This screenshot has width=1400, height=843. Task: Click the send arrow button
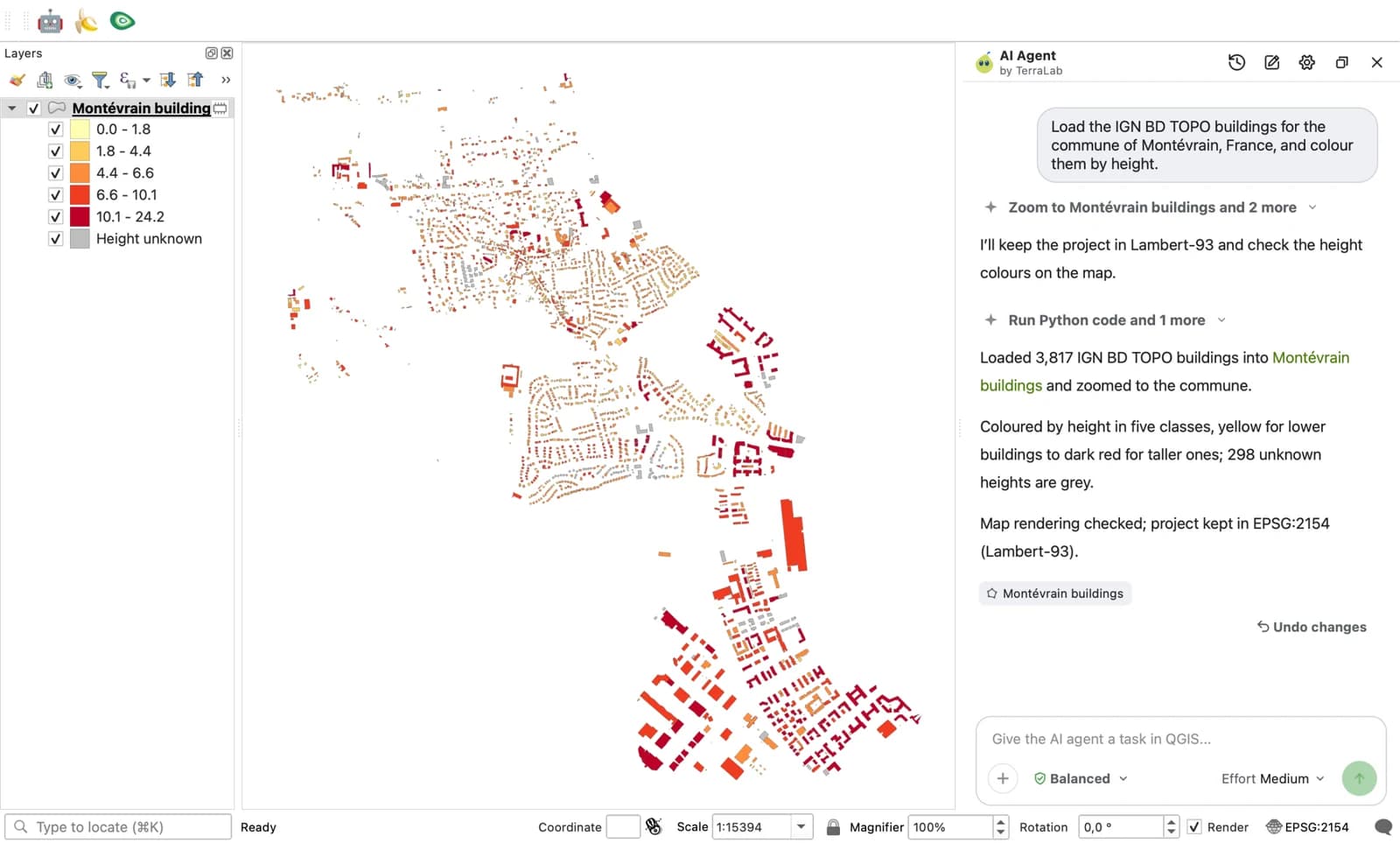coord(1359,777)
